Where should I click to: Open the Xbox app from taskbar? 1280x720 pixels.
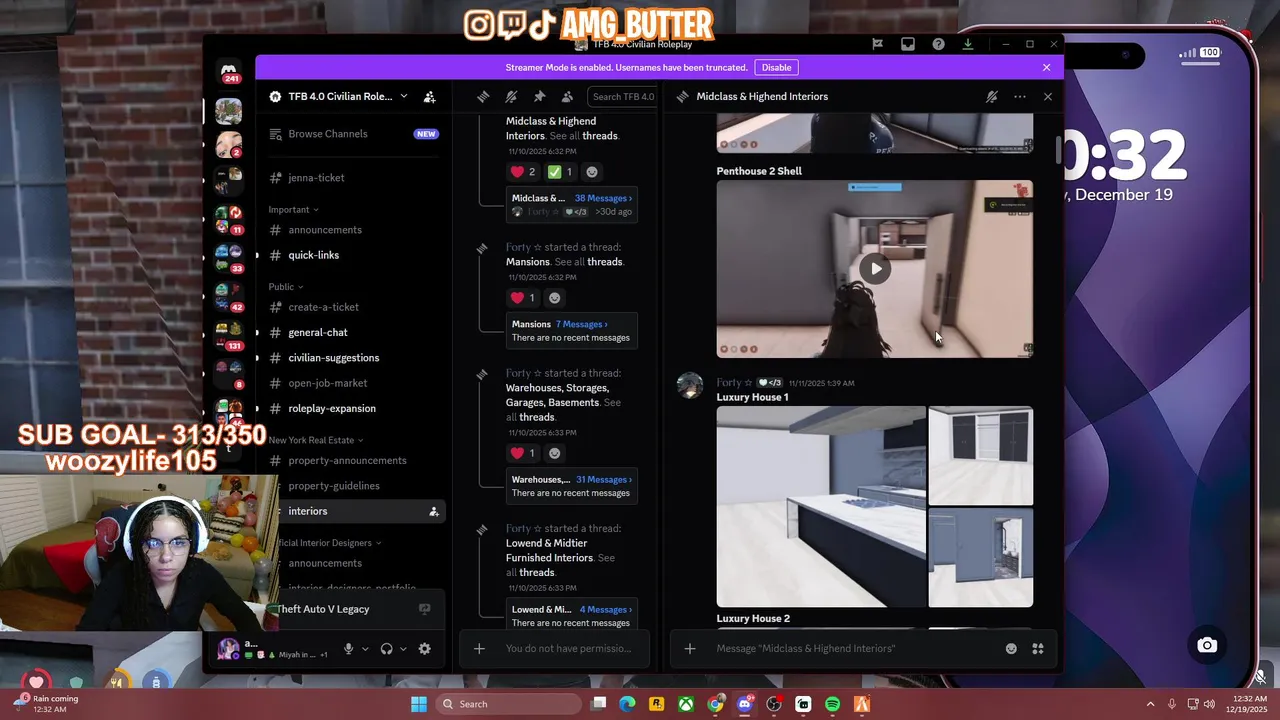point(686,704)
